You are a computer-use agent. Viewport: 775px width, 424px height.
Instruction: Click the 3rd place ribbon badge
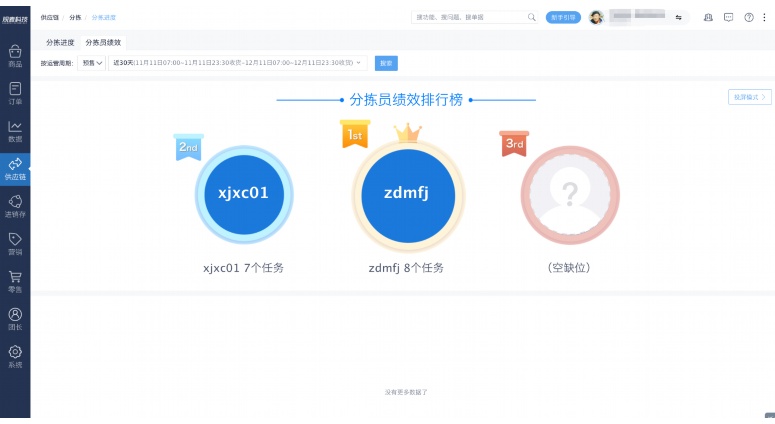pos(514,144)
